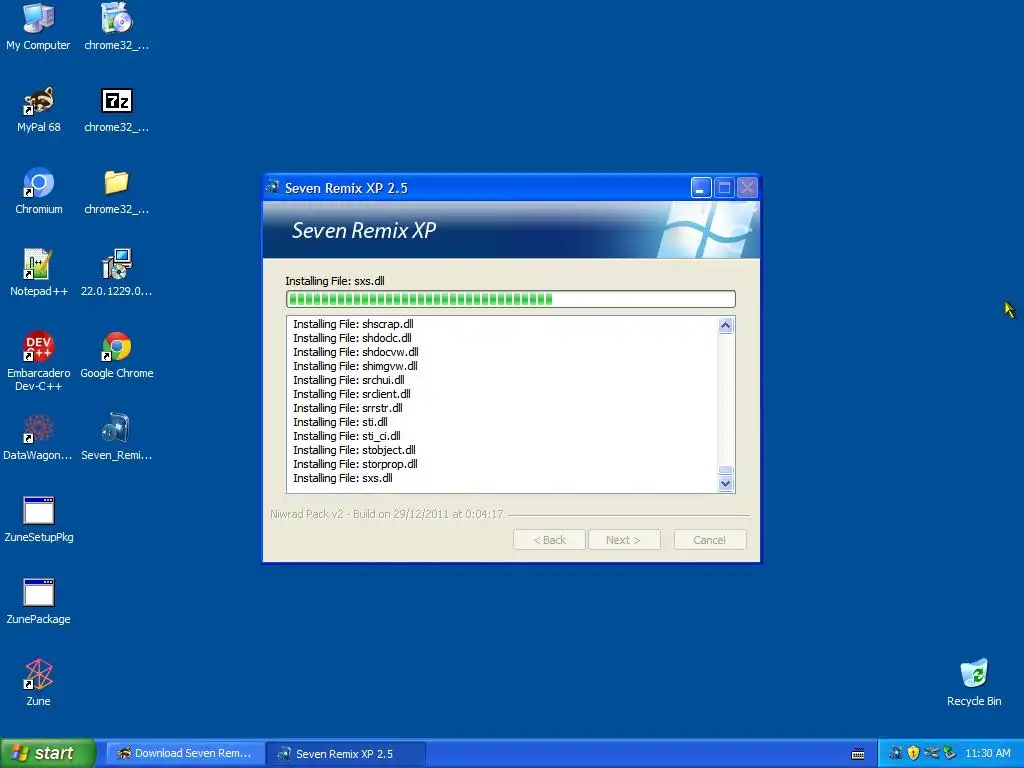Screen dimensions: 1024x768
Task: Open the Recycle Bin
Action: (974, 683)
